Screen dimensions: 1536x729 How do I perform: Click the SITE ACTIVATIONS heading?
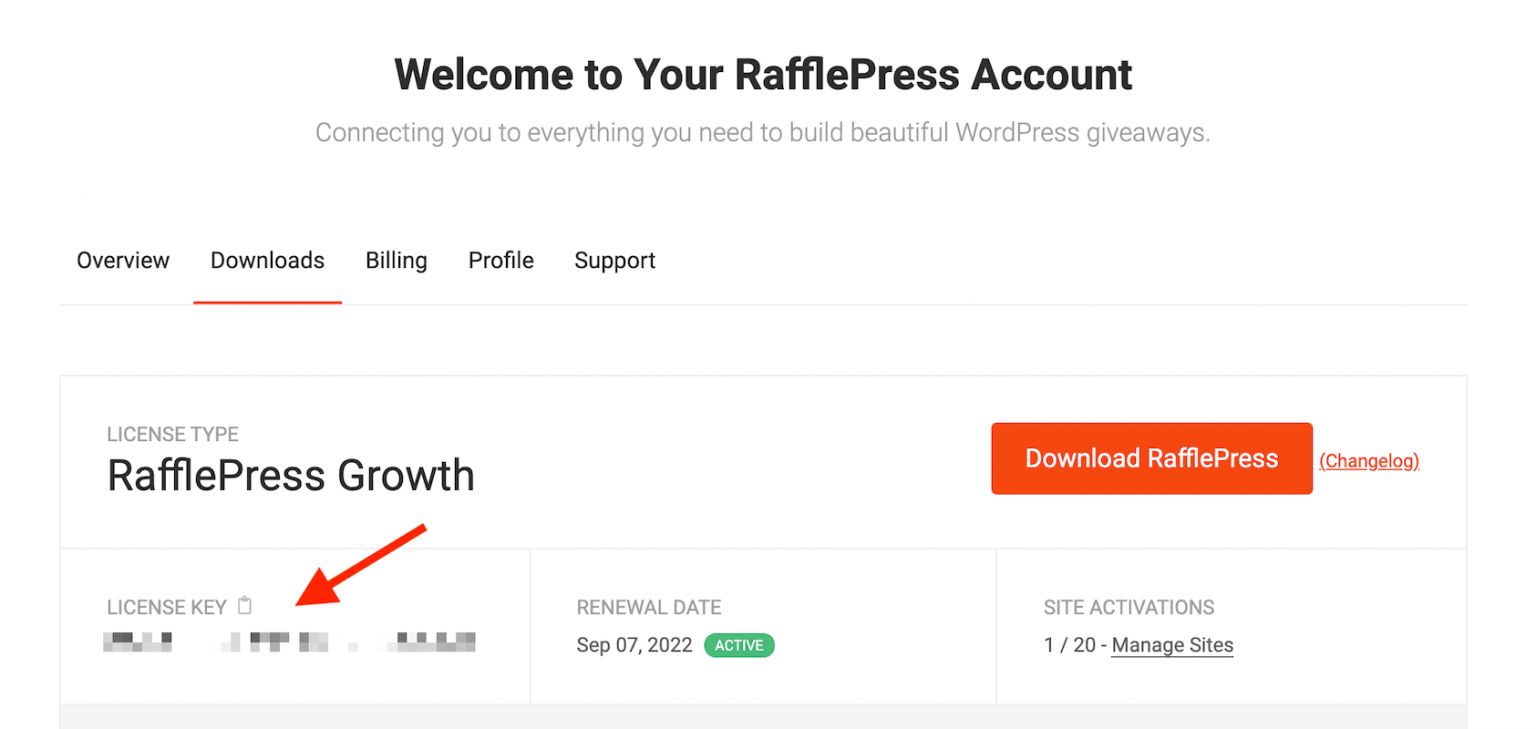[x=1129, y=607]
